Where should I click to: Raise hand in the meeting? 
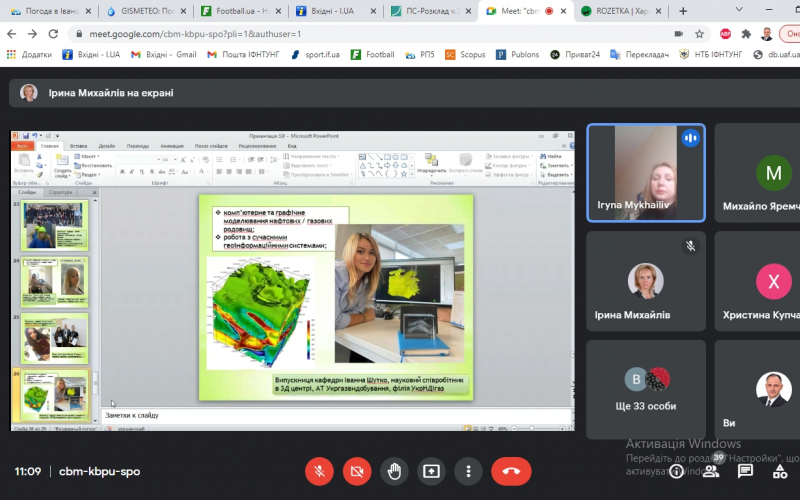point(394,471)
